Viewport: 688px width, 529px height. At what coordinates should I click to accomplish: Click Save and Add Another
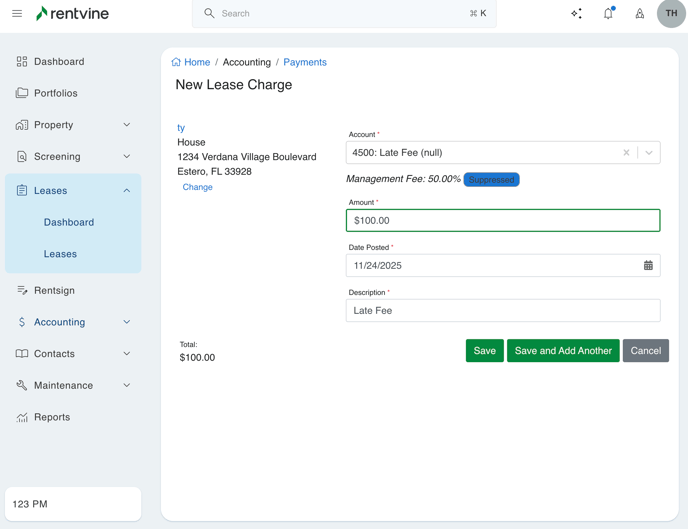point(563,351)
